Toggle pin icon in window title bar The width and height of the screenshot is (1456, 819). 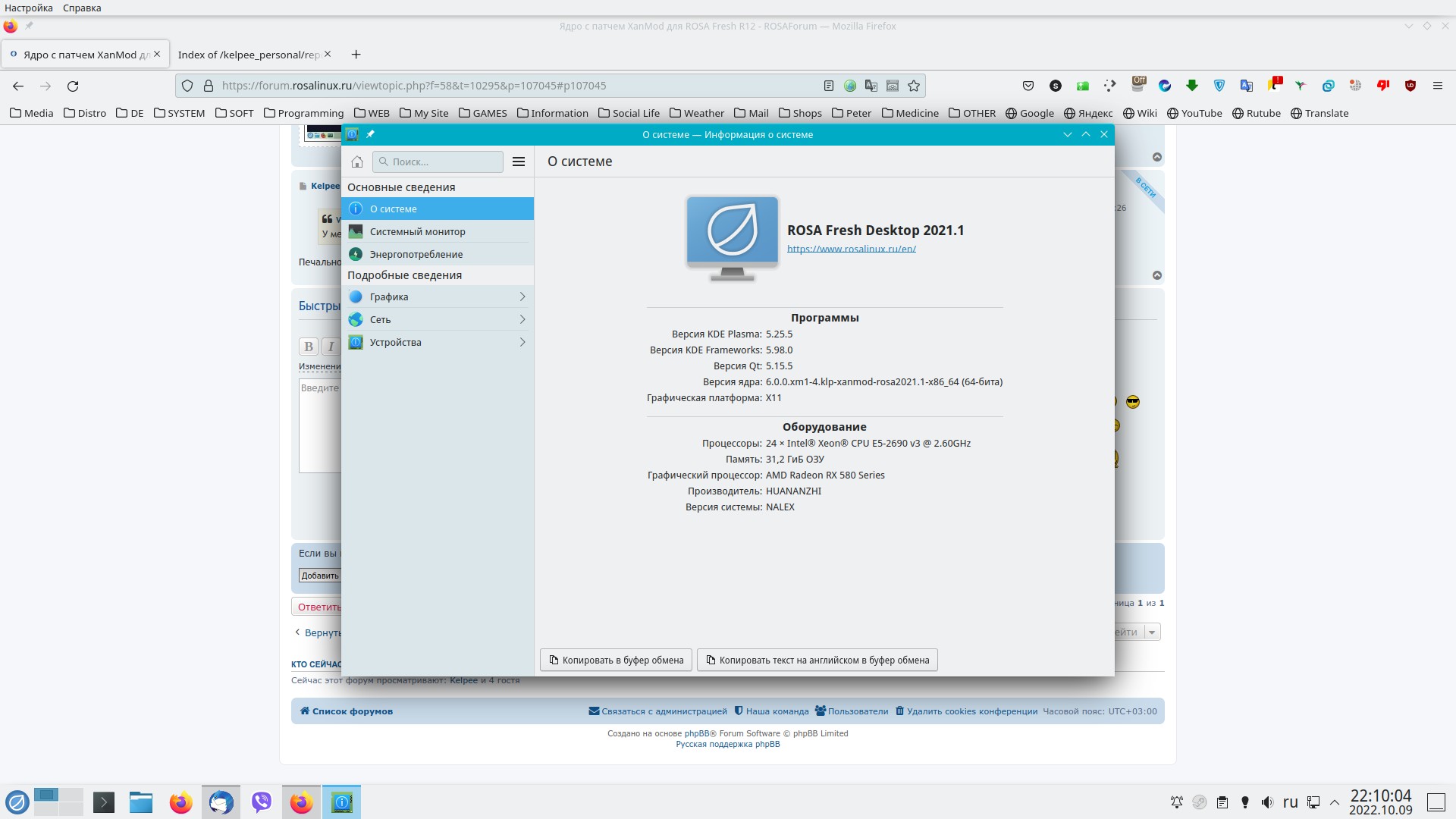click(x=370, y=134)
